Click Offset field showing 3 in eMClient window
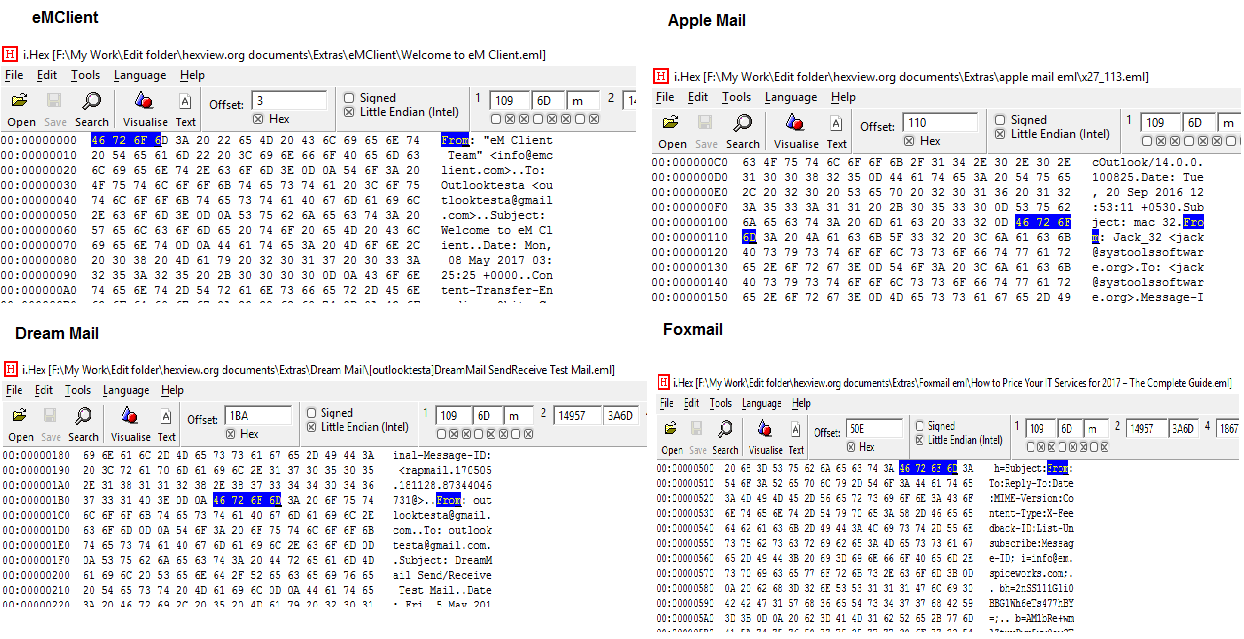 [289, 100]
